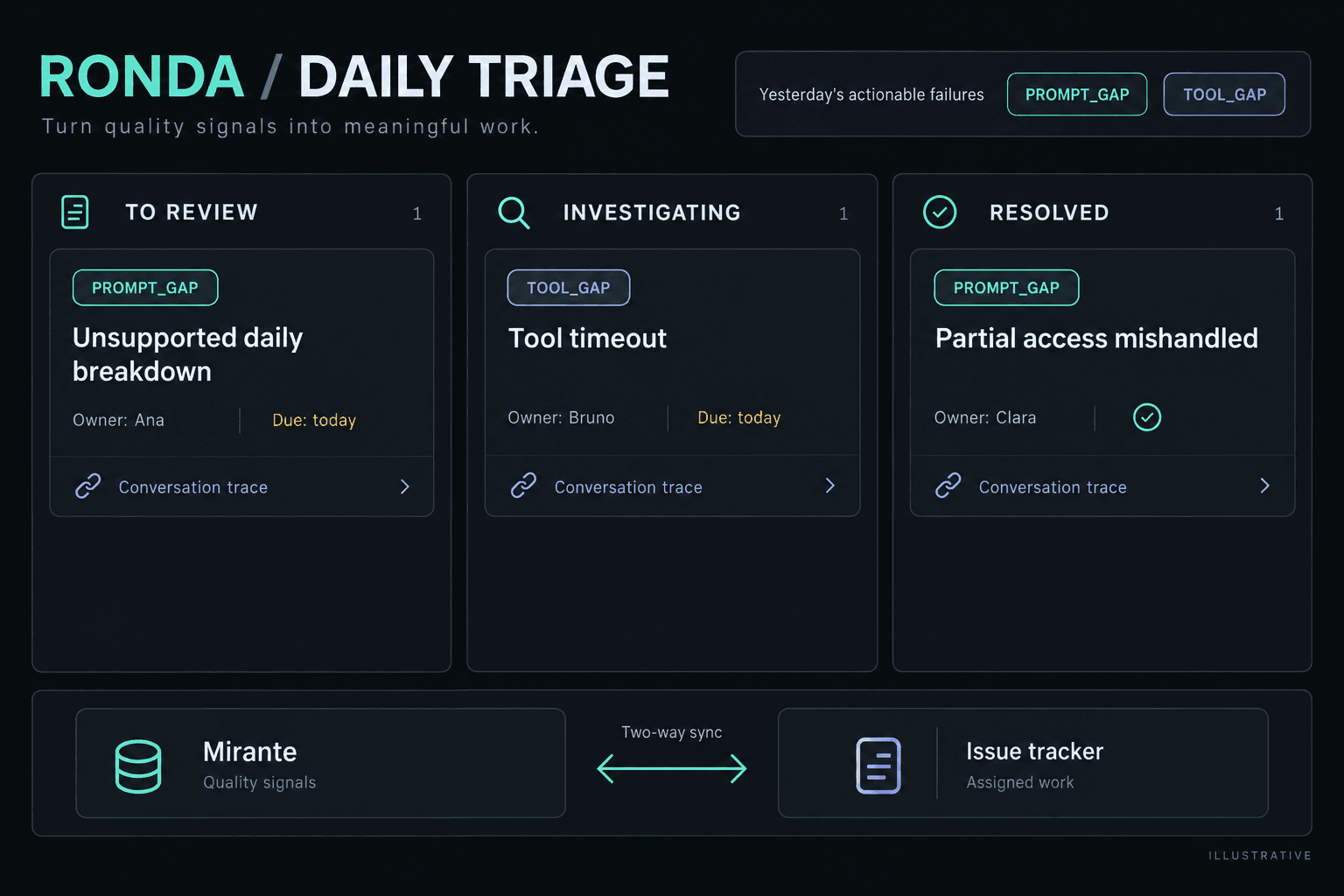Click Owner: Ana on the card

118,420
